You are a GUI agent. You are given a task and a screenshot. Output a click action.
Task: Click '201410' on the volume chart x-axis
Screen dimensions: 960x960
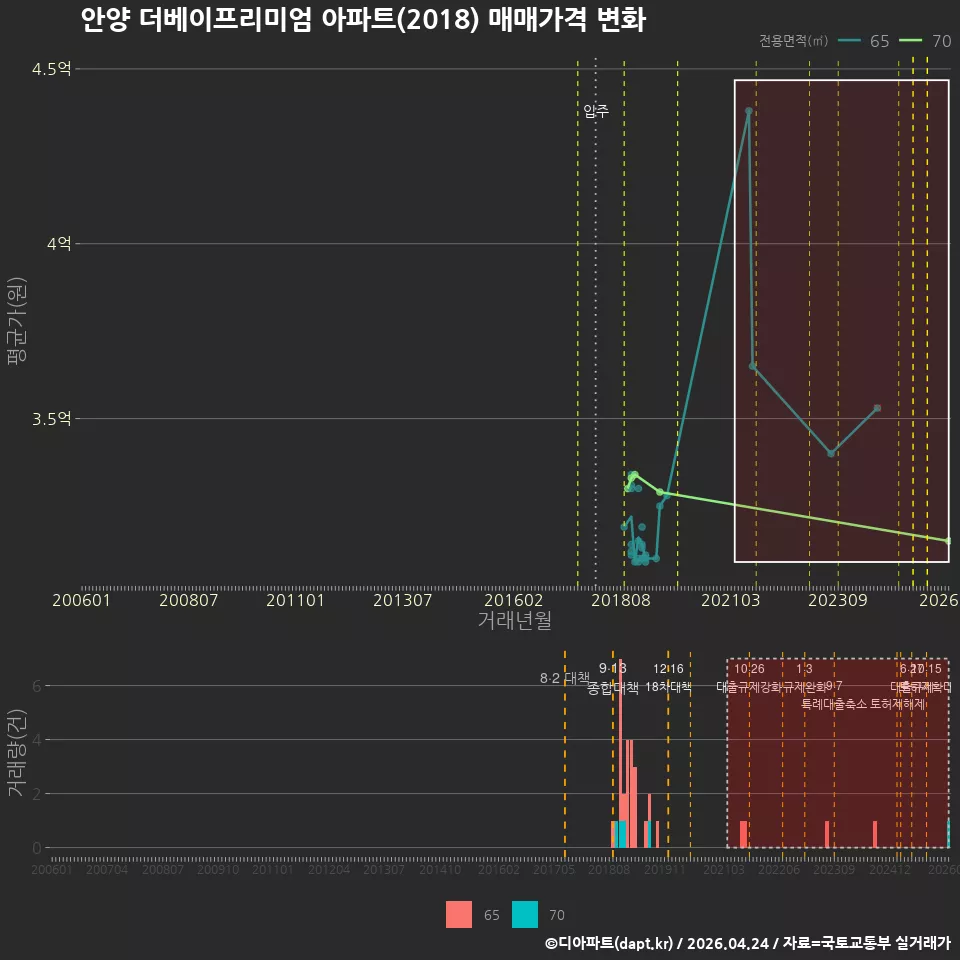click(x=440, y=869)
